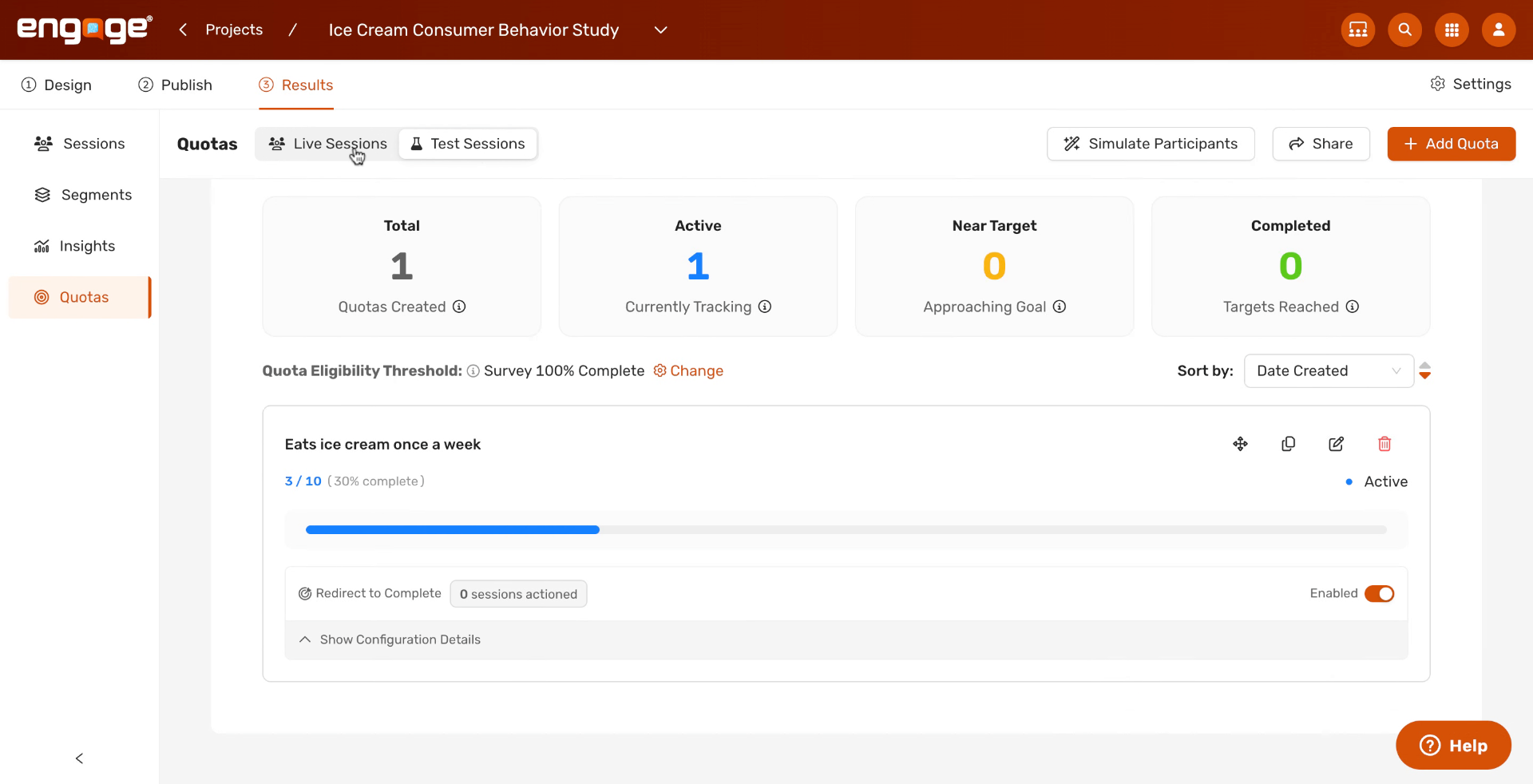Click the quota progress bar
The width and height of the screenshot is (1533, 784).
pyautogui.click(x=846, y=530)
